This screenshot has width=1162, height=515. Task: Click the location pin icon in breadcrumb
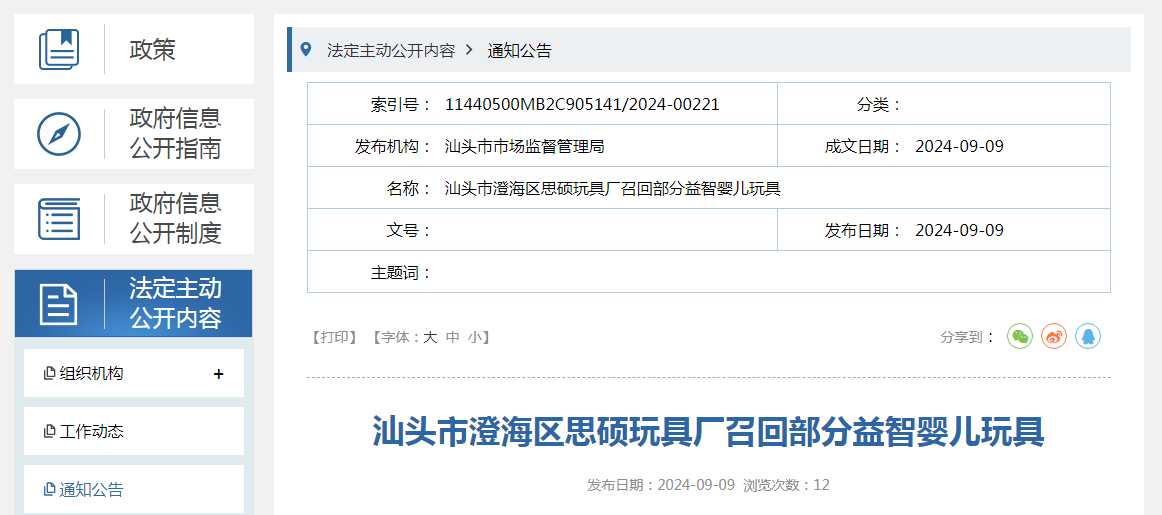coord(306,49)
